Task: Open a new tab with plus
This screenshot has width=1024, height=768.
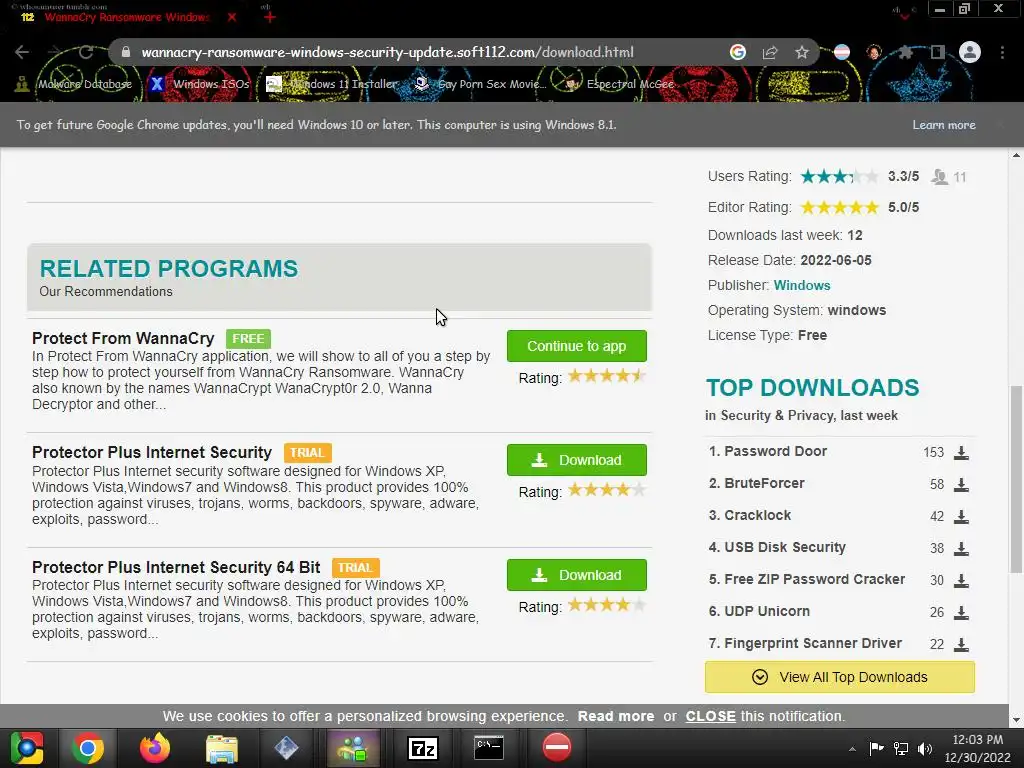Action: pyautogui.click(x=270, y=17)
